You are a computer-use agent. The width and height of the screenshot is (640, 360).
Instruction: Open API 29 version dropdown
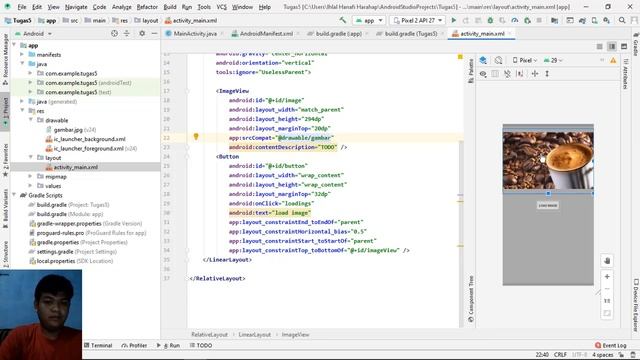click(x=553, y=60)
